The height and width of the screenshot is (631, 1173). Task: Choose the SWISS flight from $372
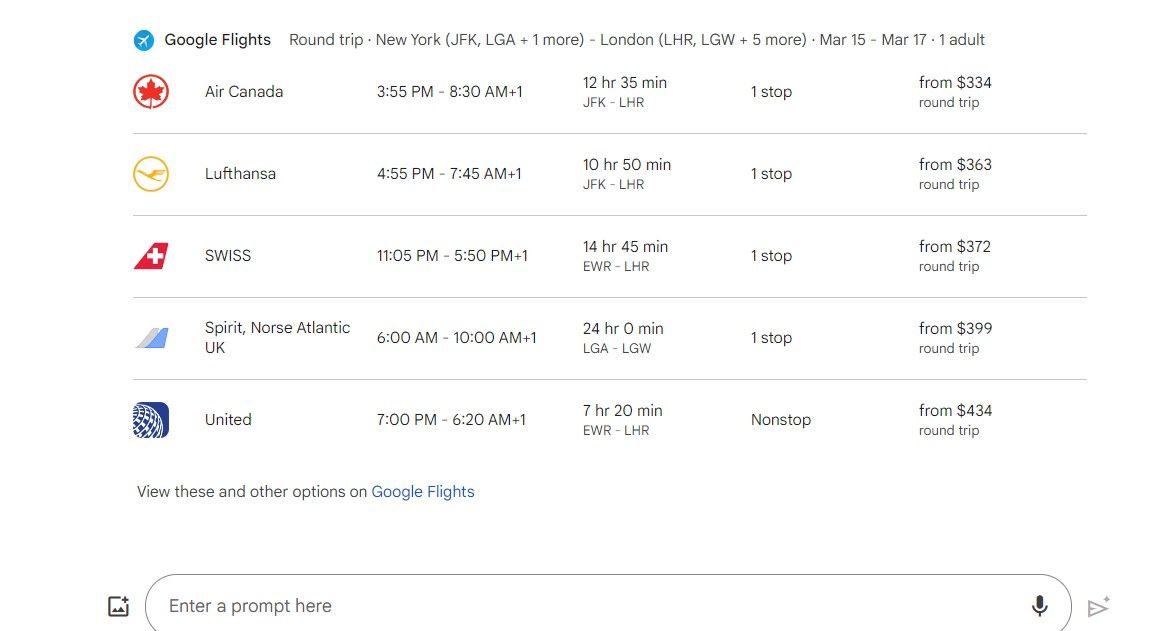(x=610, y=256)
